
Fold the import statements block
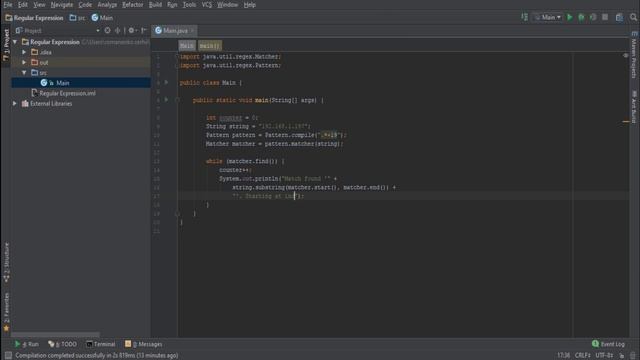177,56
